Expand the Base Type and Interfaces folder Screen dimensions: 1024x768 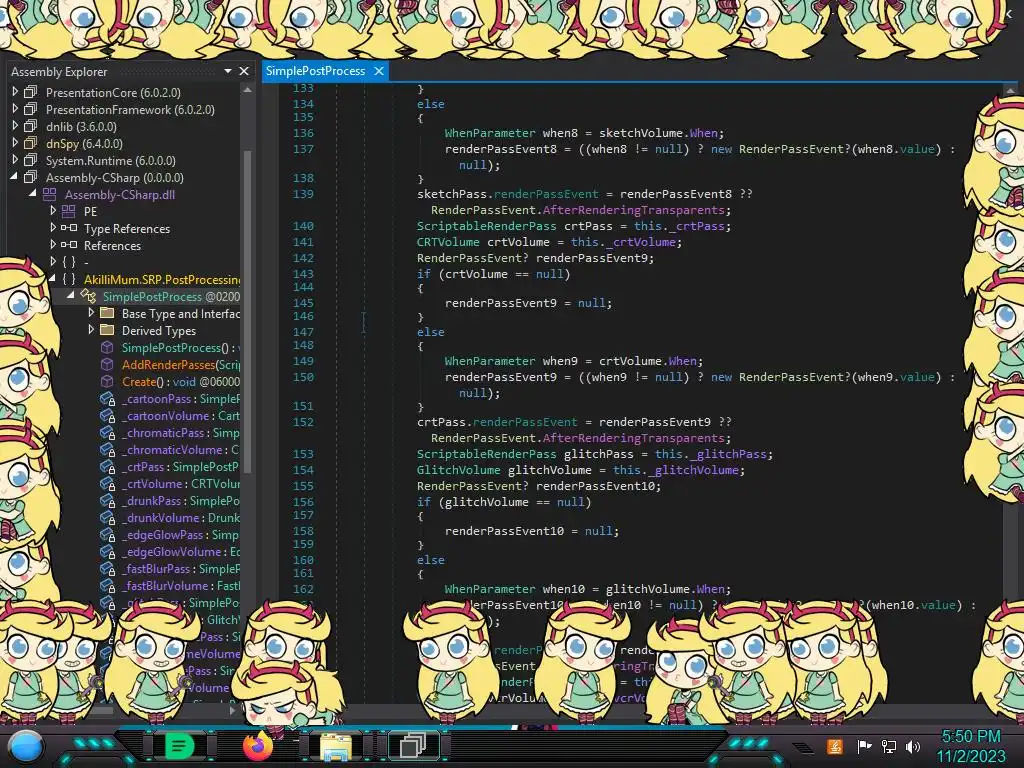tap(91, 313)
